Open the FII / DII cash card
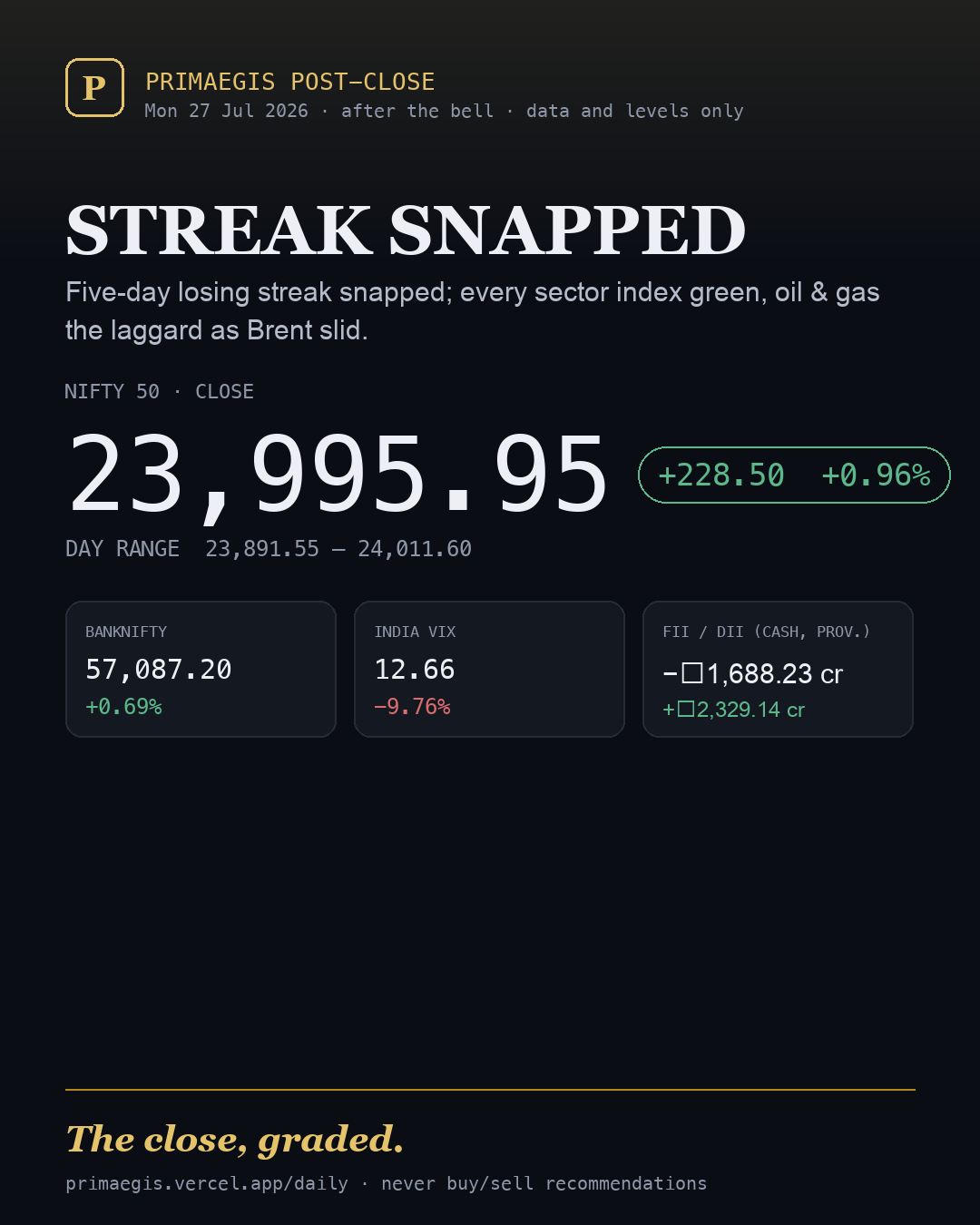 point(778,669)
